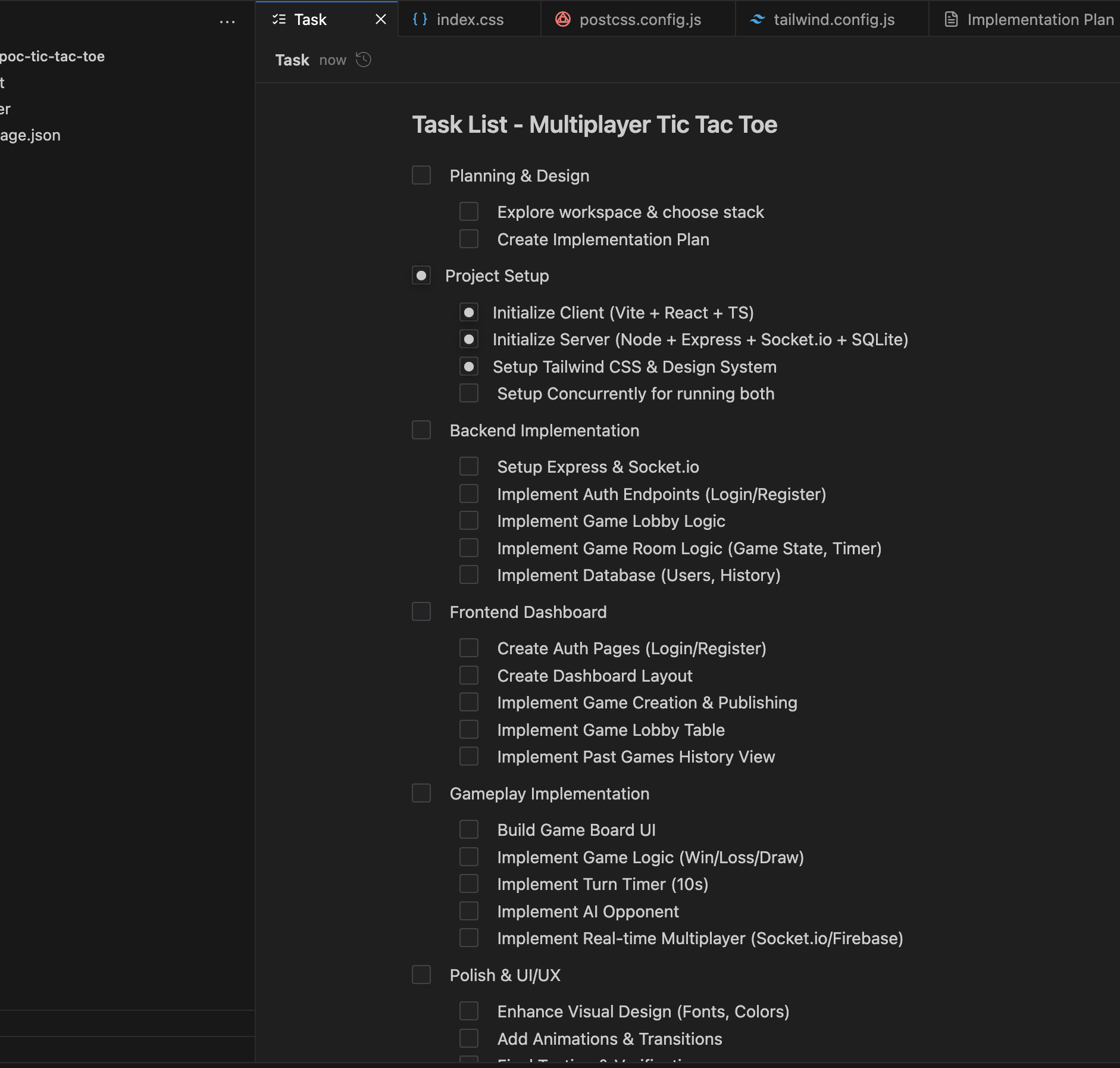Image resolution: width=1120 pixels, height=1068 pixels.
Task: Uncheck Initialize Client (Vite + React + TS)
Action: [470, 312]
